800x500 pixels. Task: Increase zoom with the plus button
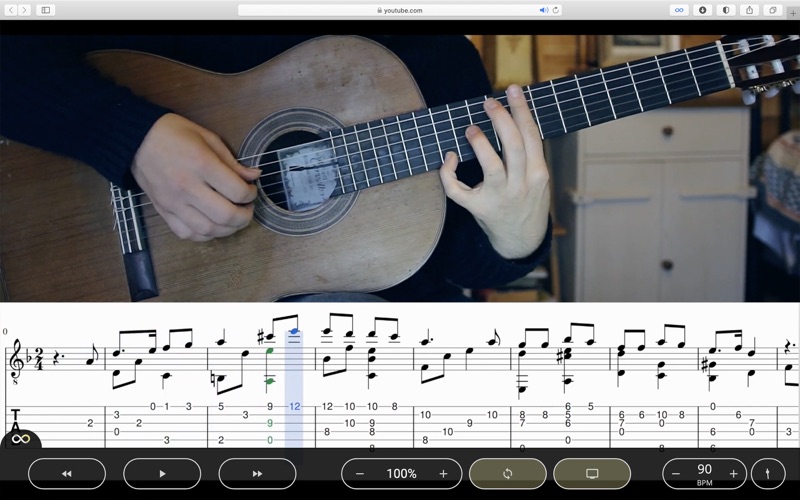tap(443, 473)
